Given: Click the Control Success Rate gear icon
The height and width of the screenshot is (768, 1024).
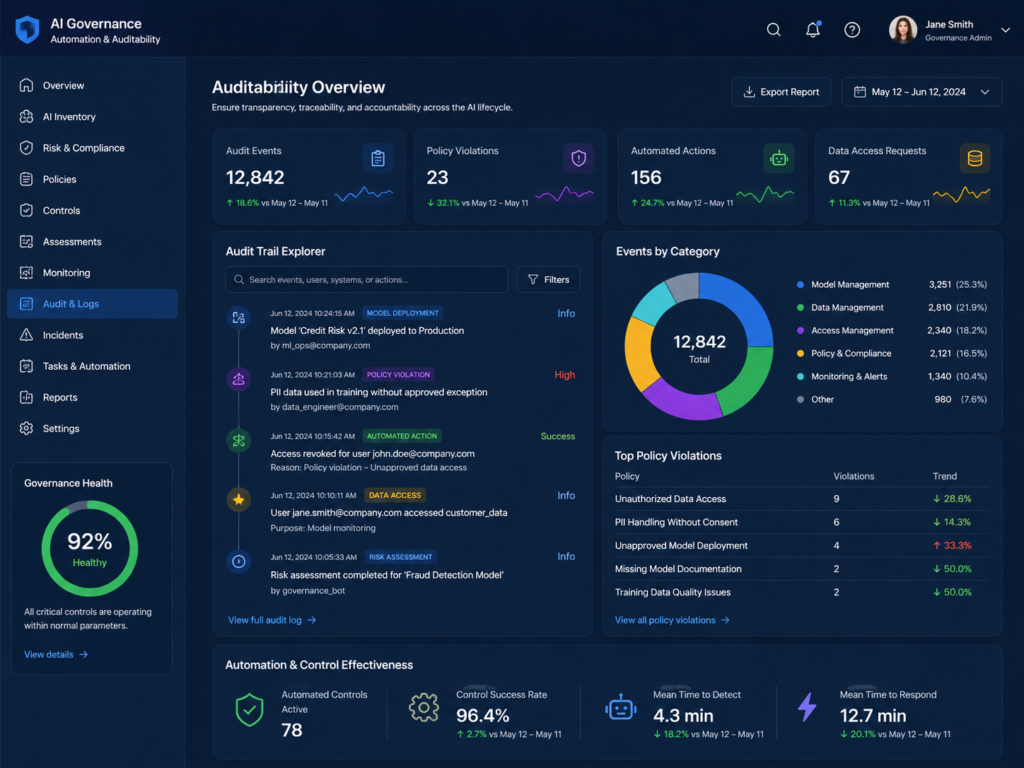Looking at the screenshot, I should point(424,707).
